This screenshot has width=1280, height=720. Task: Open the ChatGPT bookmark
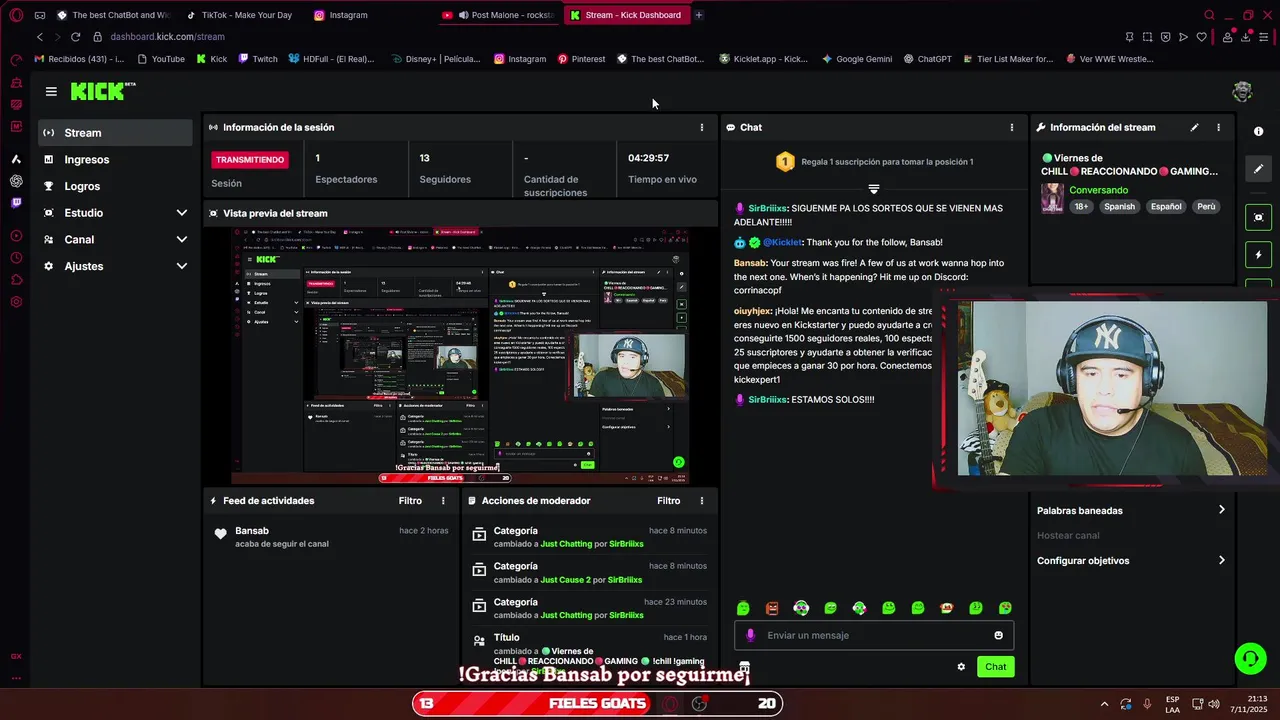(927, 59)
